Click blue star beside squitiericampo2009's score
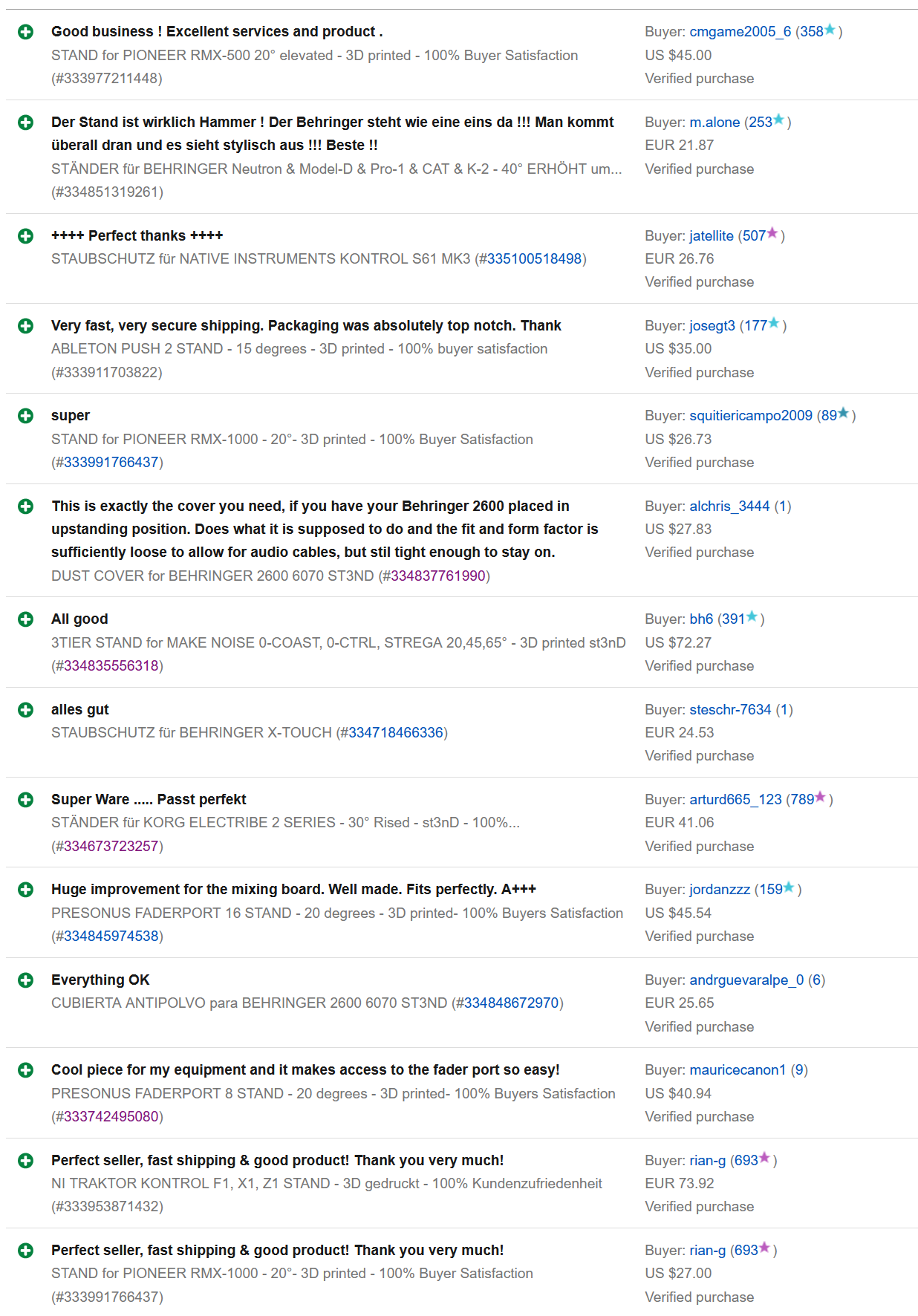This screenshot has height=1316, width=918. (844, 413)
